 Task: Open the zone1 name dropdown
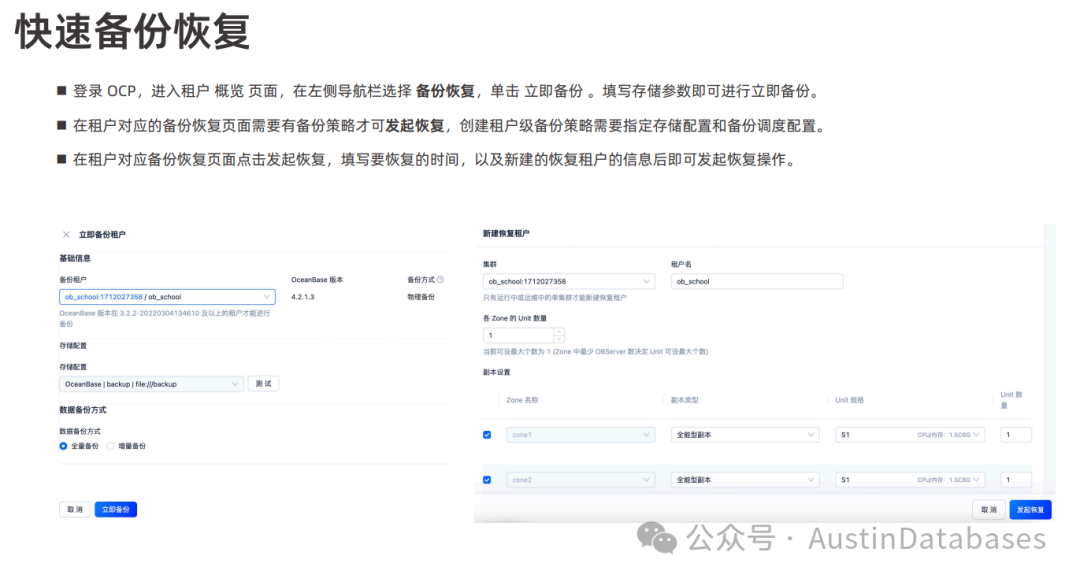(580, 435)
